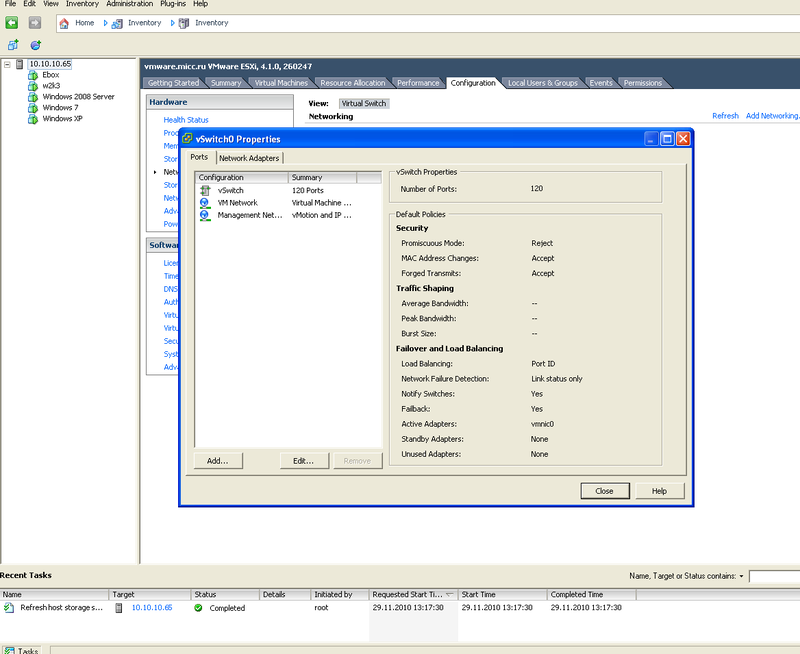Click the Refresh link in Networking

(725, 116)
